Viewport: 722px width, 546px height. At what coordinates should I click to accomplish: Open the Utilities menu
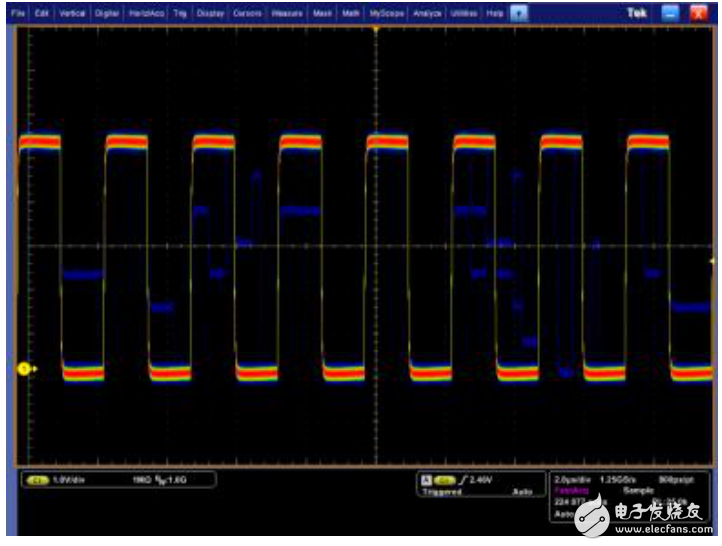(463, 15)
